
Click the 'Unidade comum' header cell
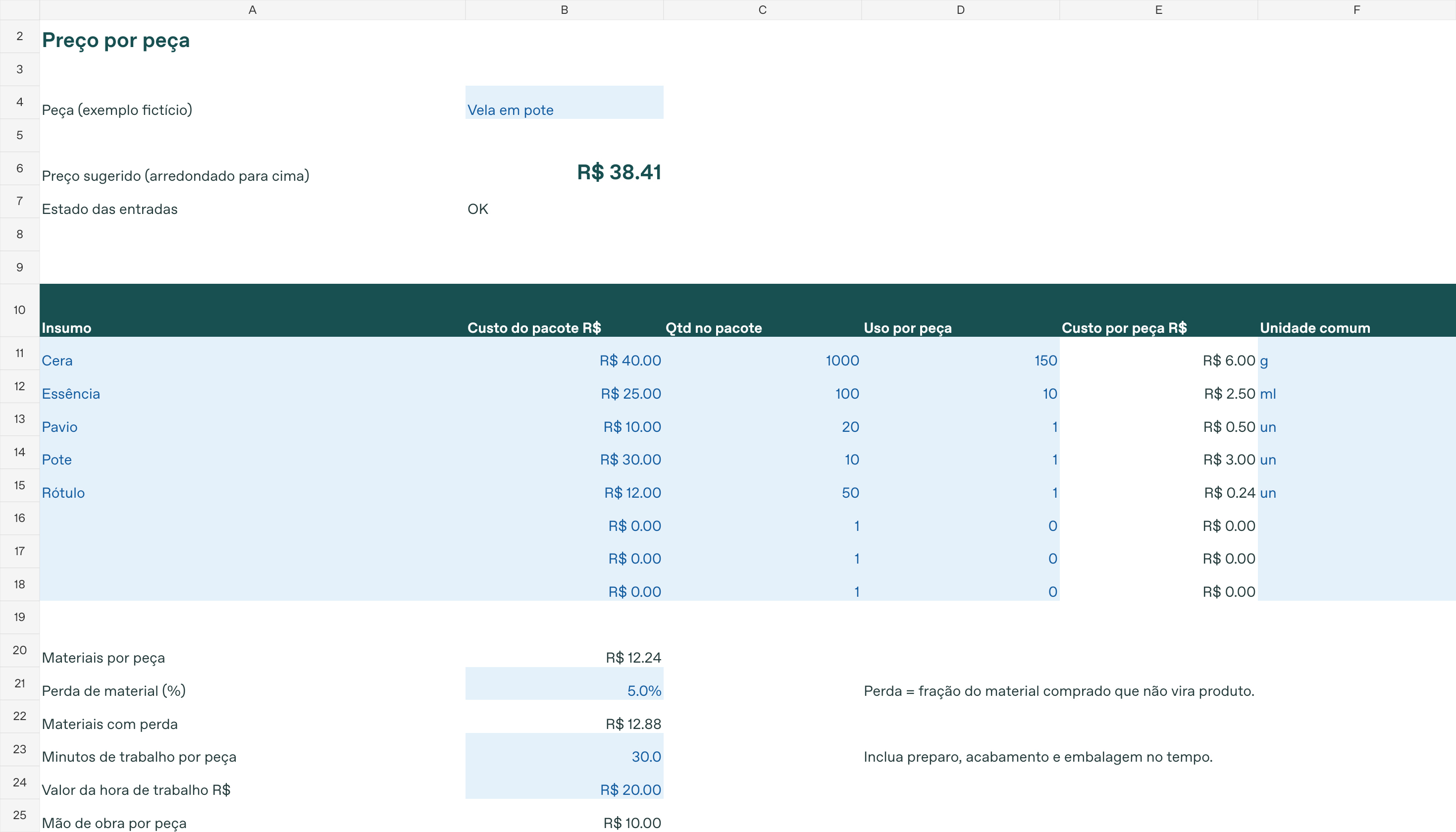coord(1356,311)
